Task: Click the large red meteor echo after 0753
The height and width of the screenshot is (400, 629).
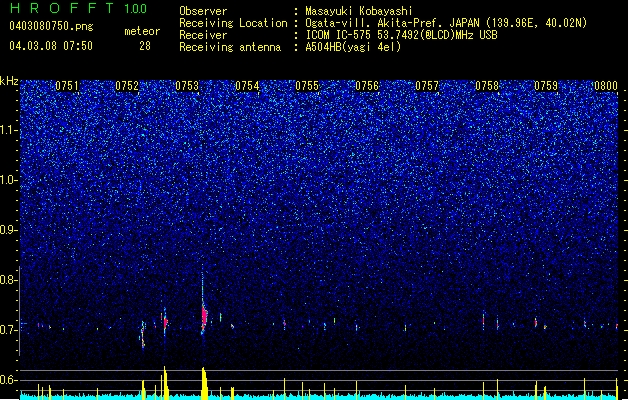Action: coord(204,316)
